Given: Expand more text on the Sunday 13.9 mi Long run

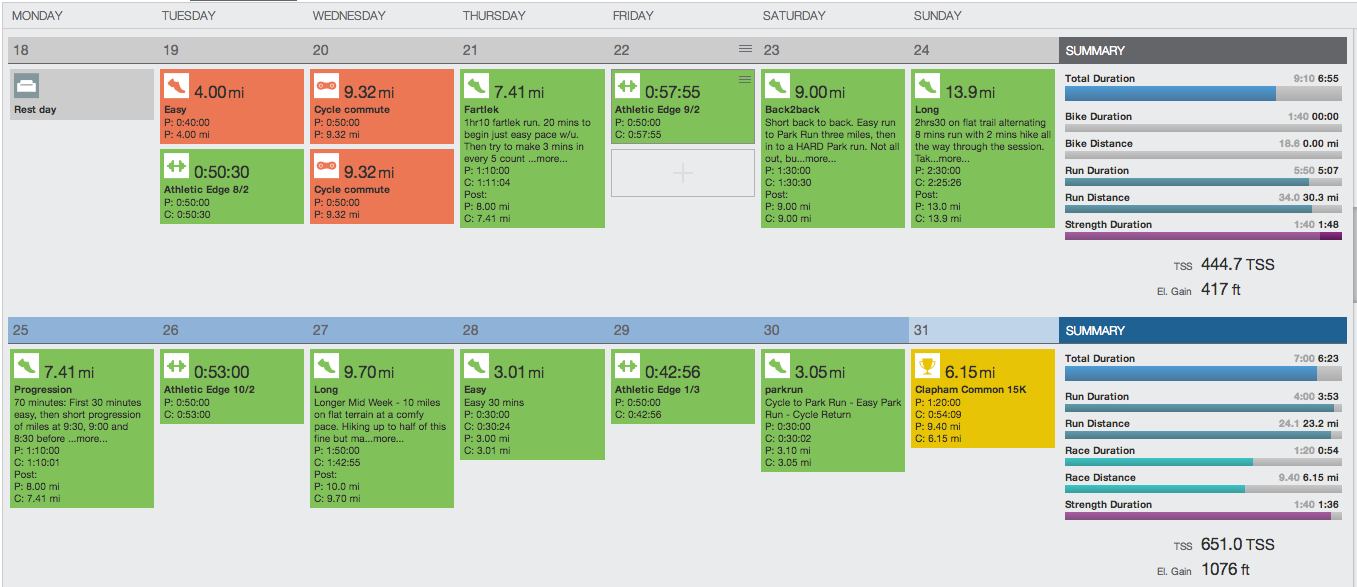Looking at the screenshot, I should tap(953, 158).
